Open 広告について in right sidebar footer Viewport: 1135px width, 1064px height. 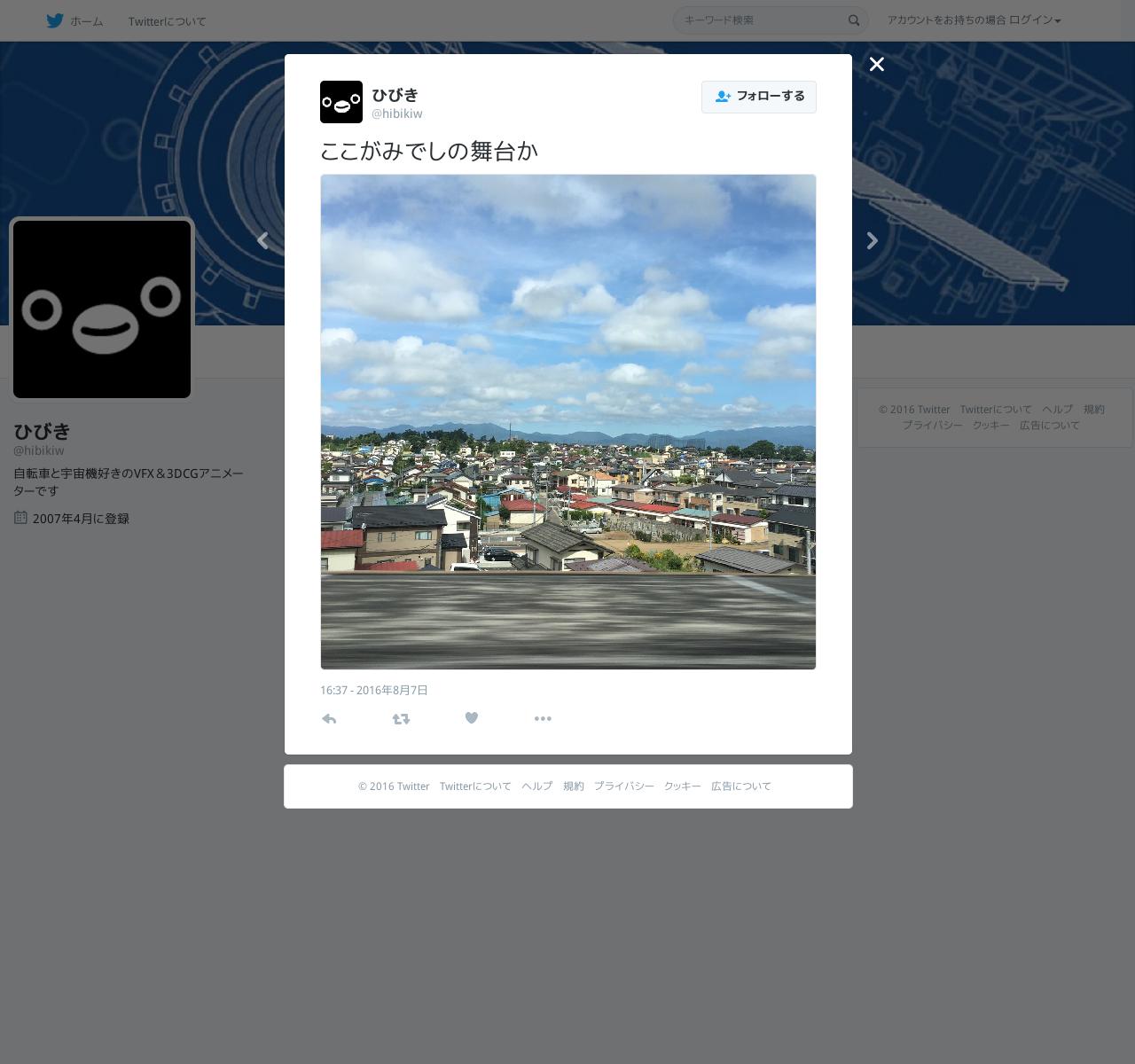(1050, 426)
